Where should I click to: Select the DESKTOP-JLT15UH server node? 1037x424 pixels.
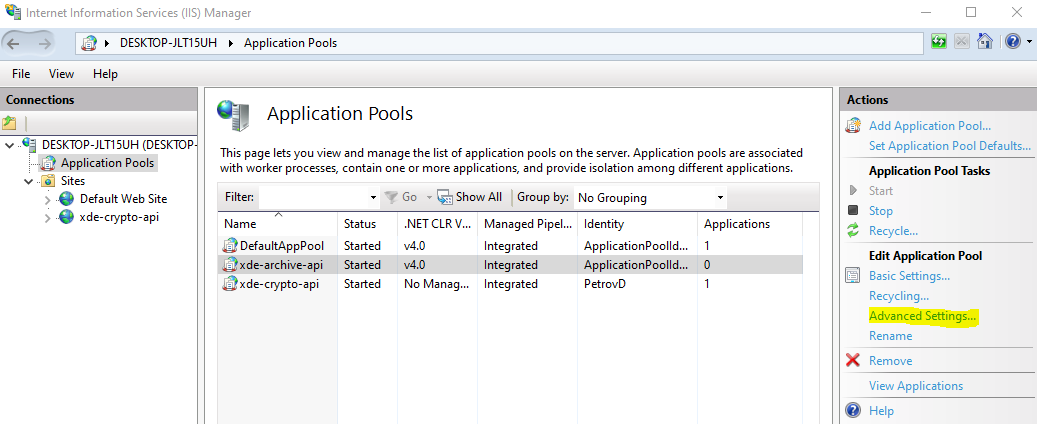[119, 144]
